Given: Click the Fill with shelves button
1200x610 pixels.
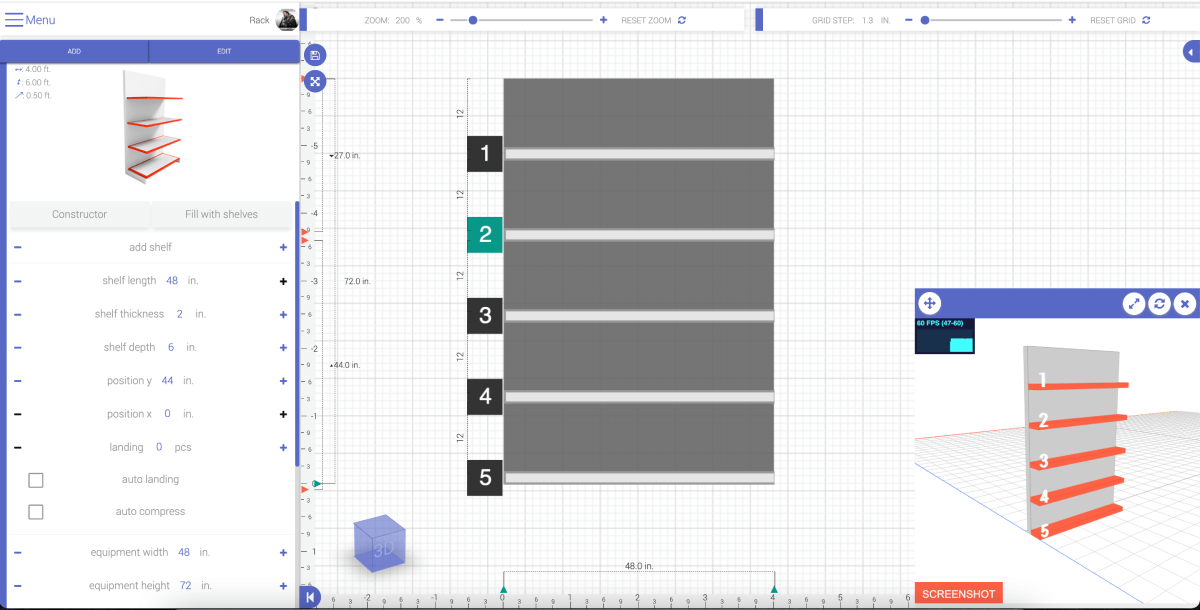Looking at the screenshot, I should tap(224, 214).
